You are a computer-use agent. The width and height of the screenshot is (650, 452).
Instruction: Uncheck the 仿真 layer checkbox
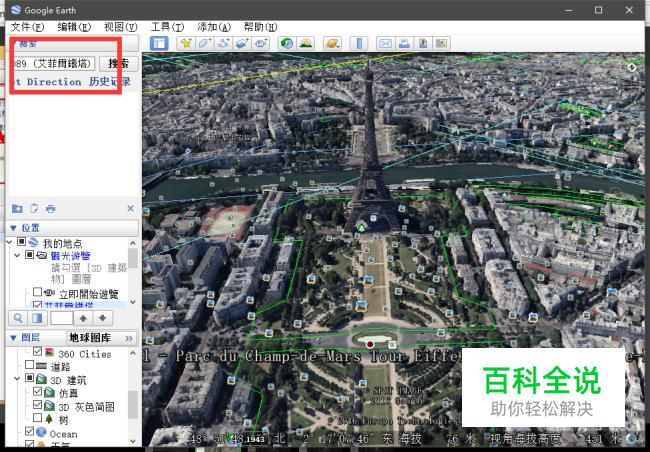point(37,391)
